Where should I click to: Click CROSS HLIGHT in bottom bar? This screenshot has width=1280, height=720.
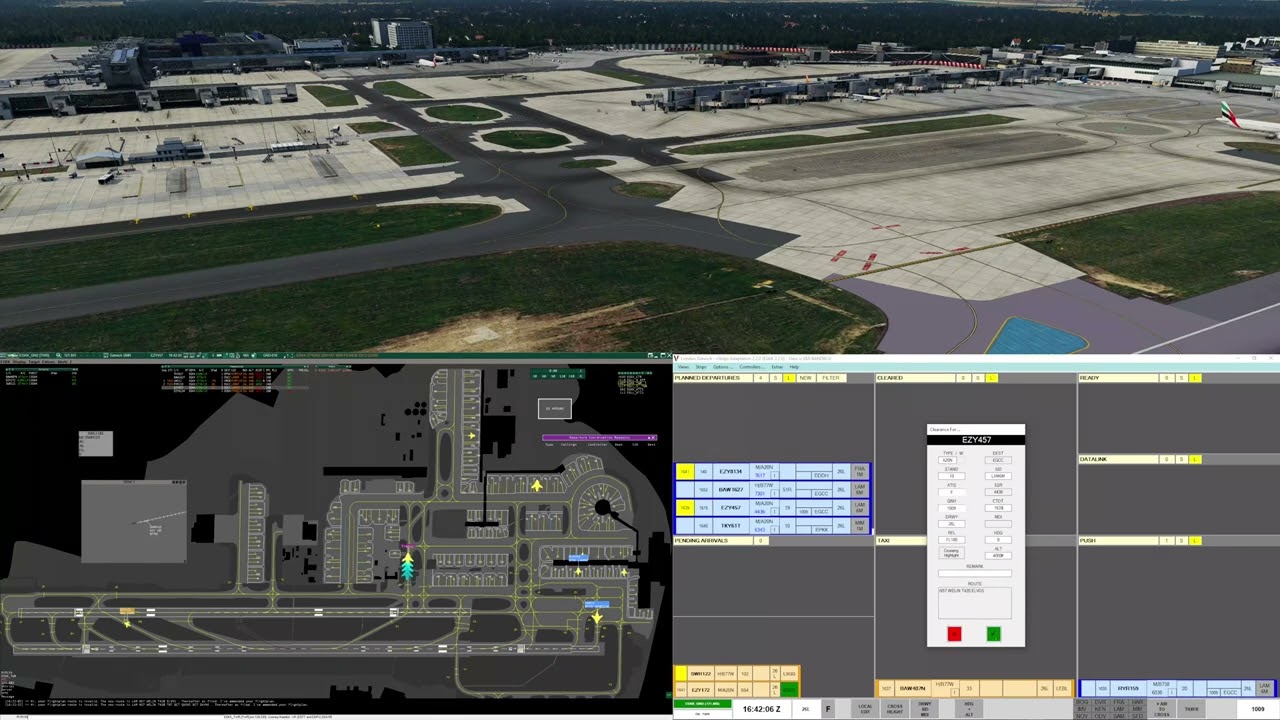[895, 708]
